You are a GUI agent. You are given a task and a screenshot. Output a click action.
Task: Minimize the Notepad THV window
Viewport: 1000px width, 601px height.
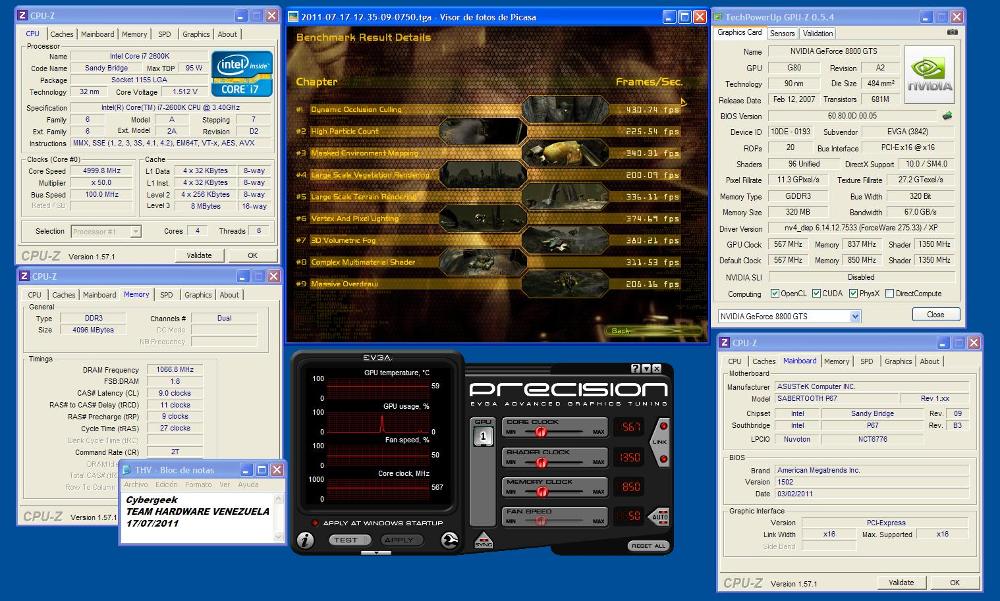click(246, 470)
